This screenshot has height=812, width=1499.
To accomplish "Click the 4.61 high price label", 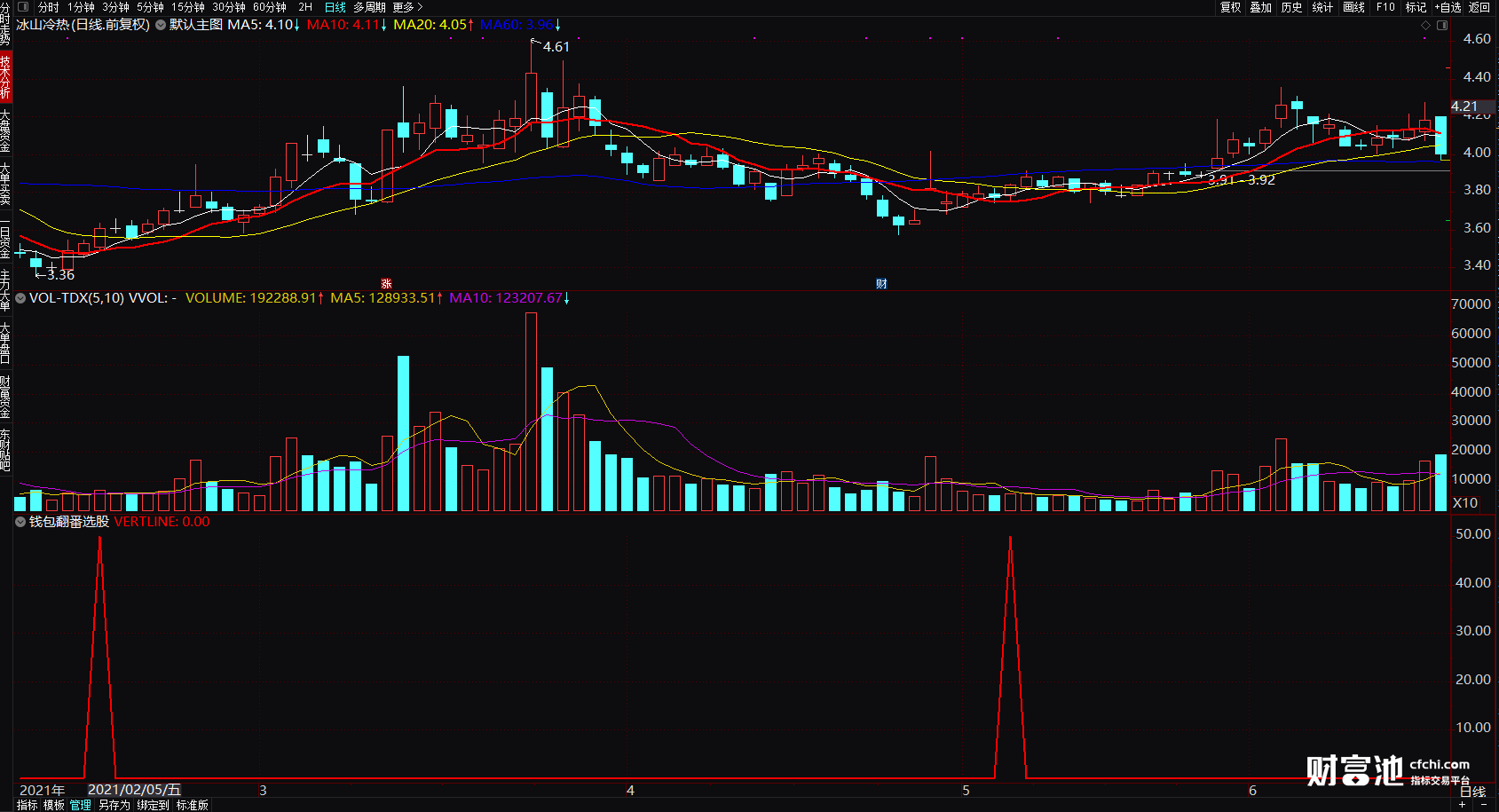I will click(556, 47).
